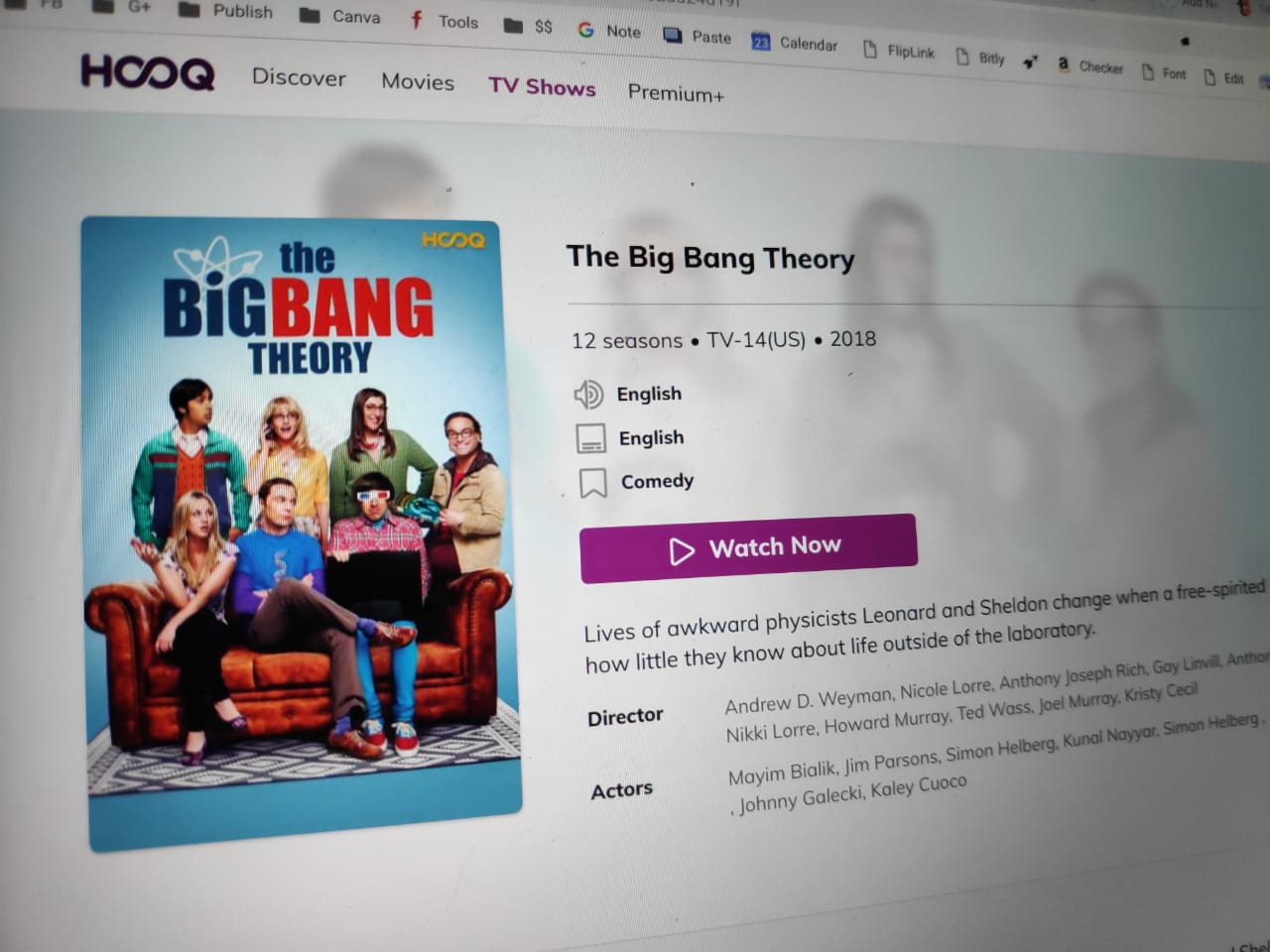Open the Checker Amazon bookmark
The height and width of the screenshot is (952, 1270).
coord(1090,66)
